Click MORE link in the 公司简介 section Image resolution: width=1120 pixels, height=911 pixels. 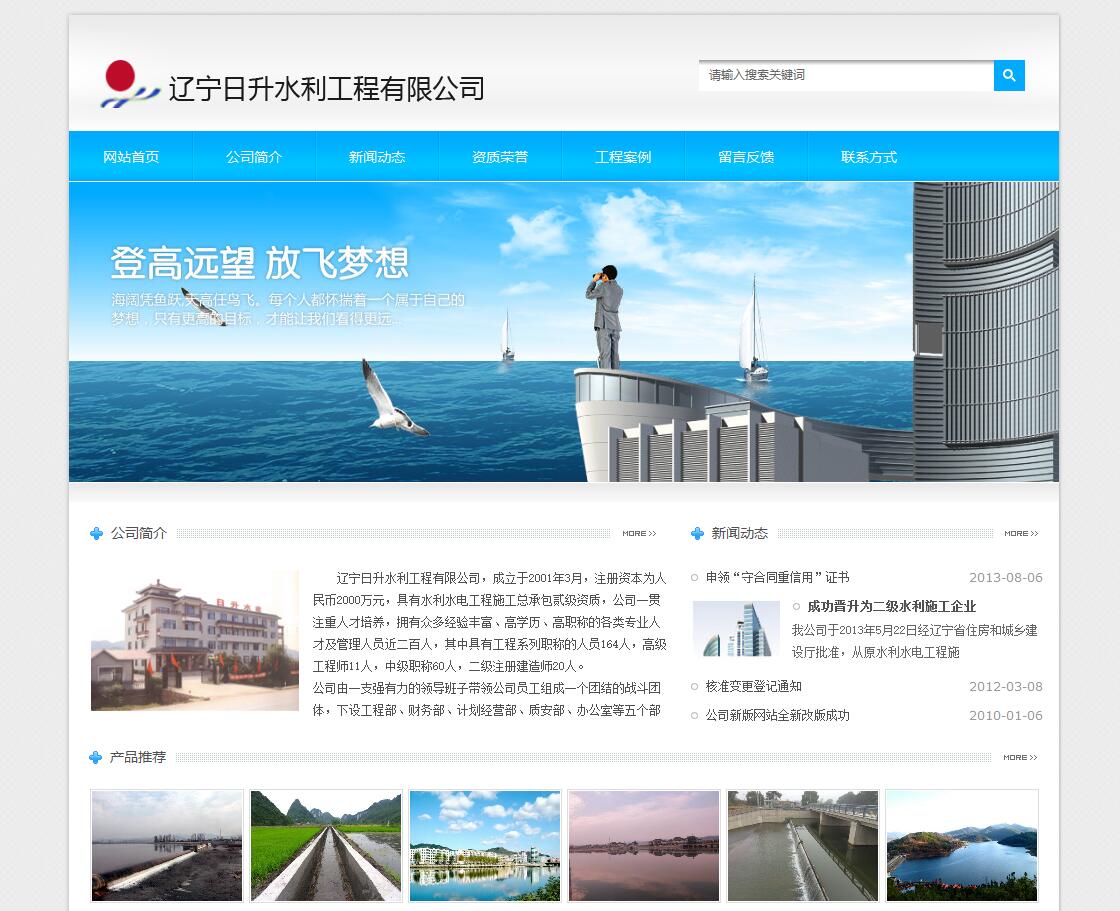click(639, 533)
